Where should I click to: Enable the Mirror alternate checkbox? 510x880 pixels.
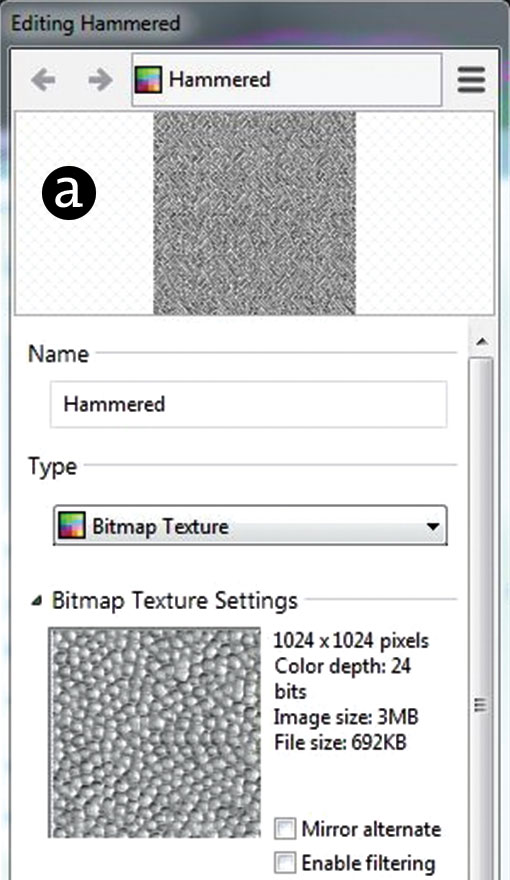[284, 828]
